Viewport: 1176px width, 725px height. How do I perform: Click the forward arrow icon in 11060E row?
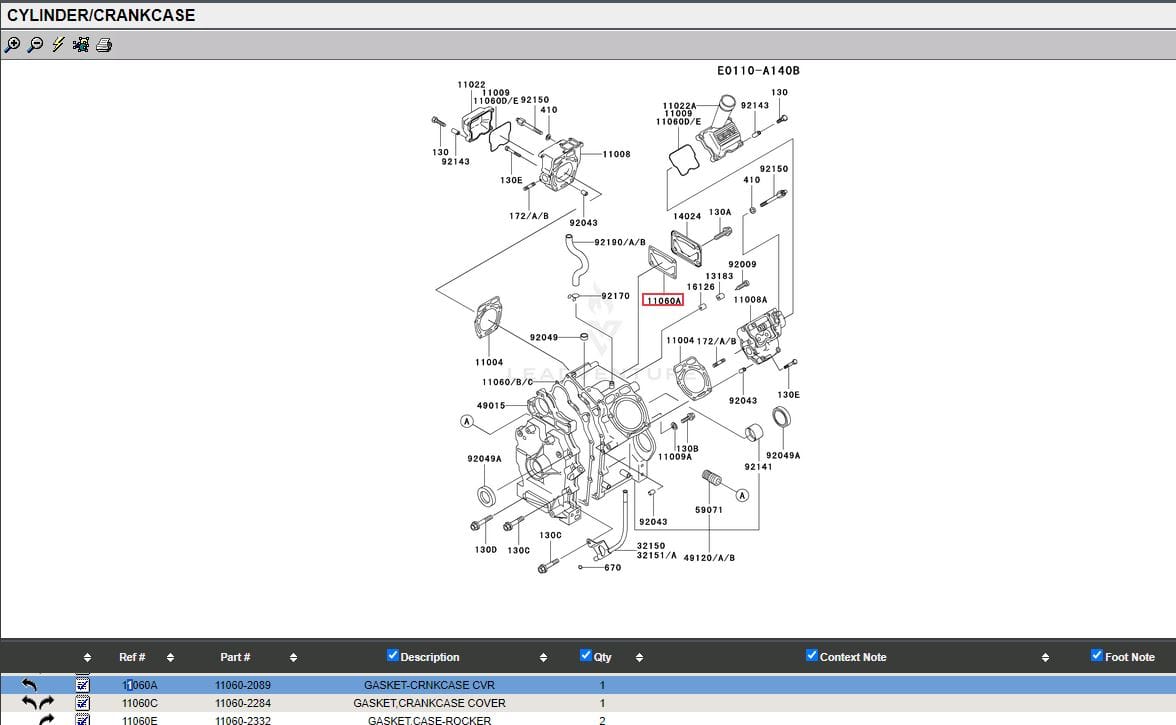46,720
